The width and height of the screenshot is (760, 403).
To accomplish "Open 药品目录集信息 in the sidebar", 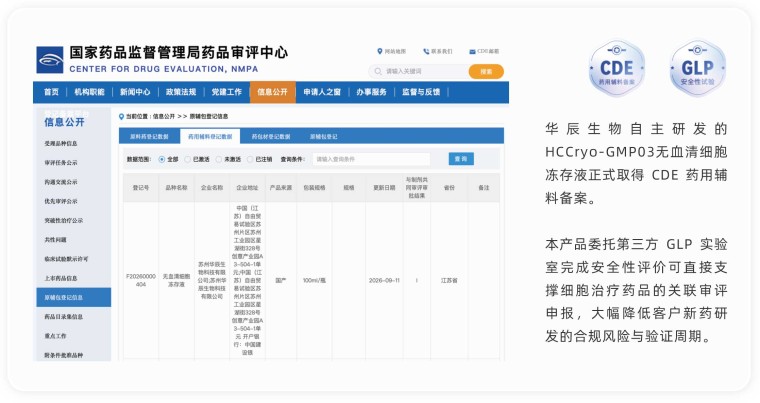I will [x=63, y=317].
